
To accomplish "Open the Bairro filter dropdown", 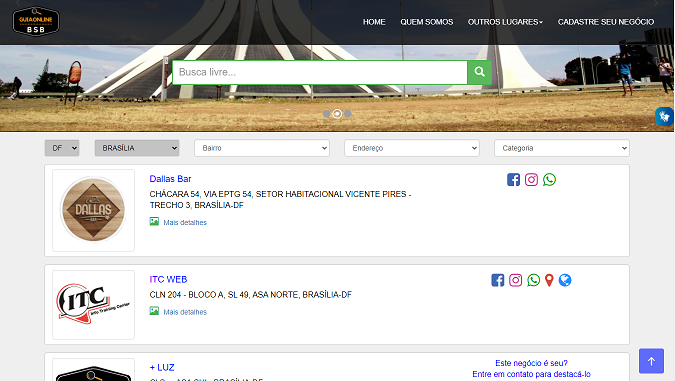I will coord(262,148).
